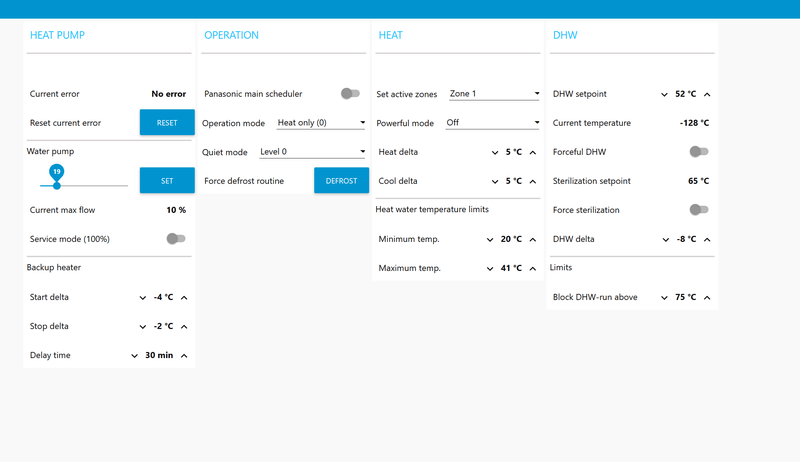Enable the Panasonic main scheduler switch
This screenshot has width=800, height=462.
[350, 93]
